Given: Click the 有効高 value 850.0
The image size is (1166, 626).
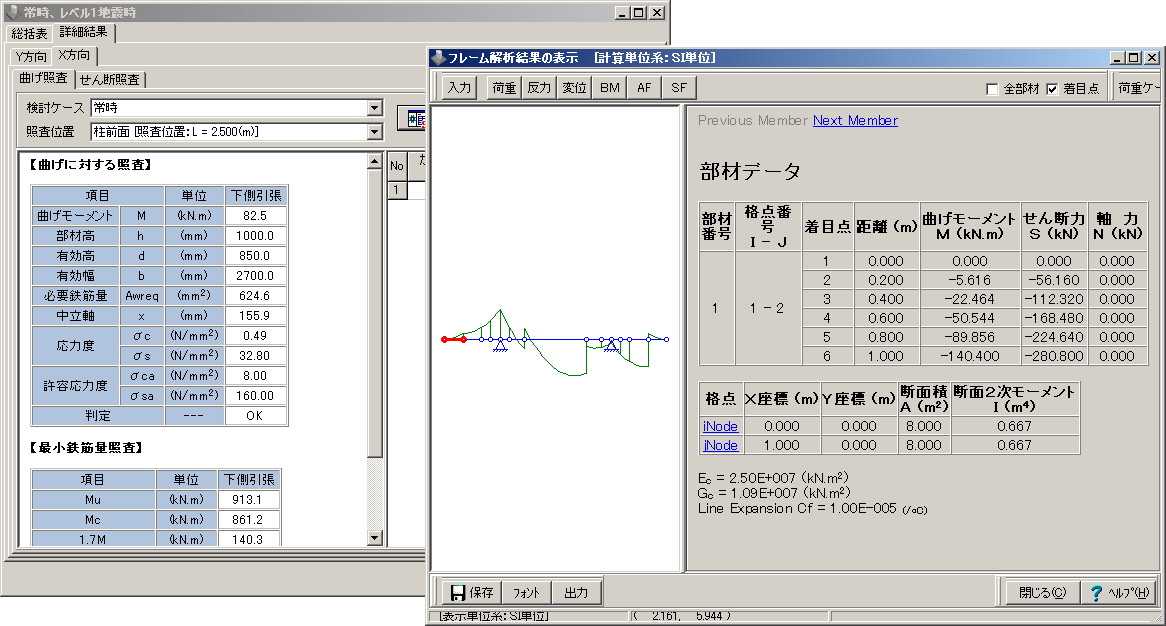Looking at the screenshot, I should click(x=255, y=256).
